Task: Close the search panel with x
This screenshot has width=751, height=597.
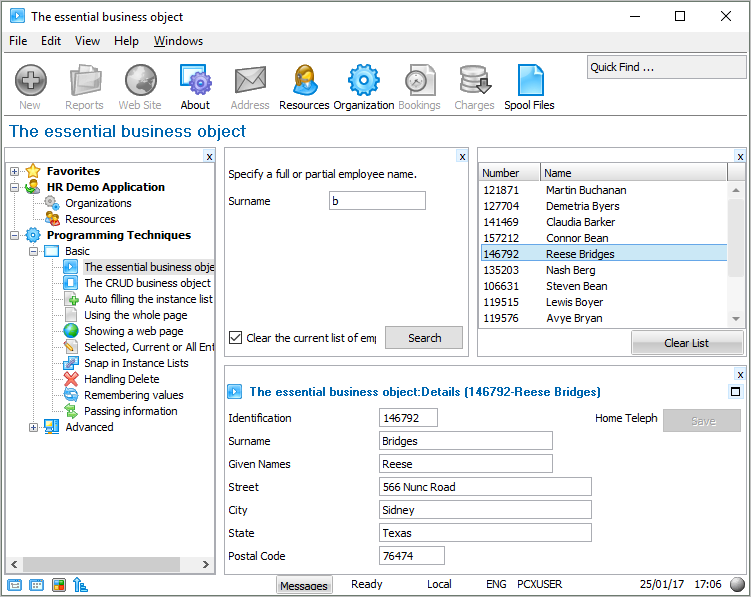Action: point(462,156)
